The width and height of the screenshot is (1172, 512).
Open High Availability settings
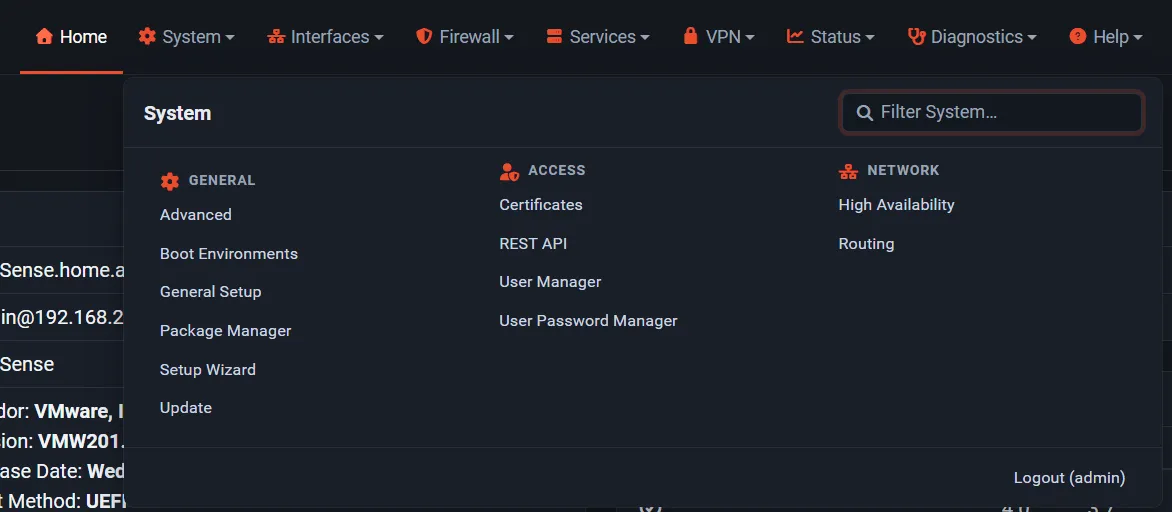click(896, 204)
